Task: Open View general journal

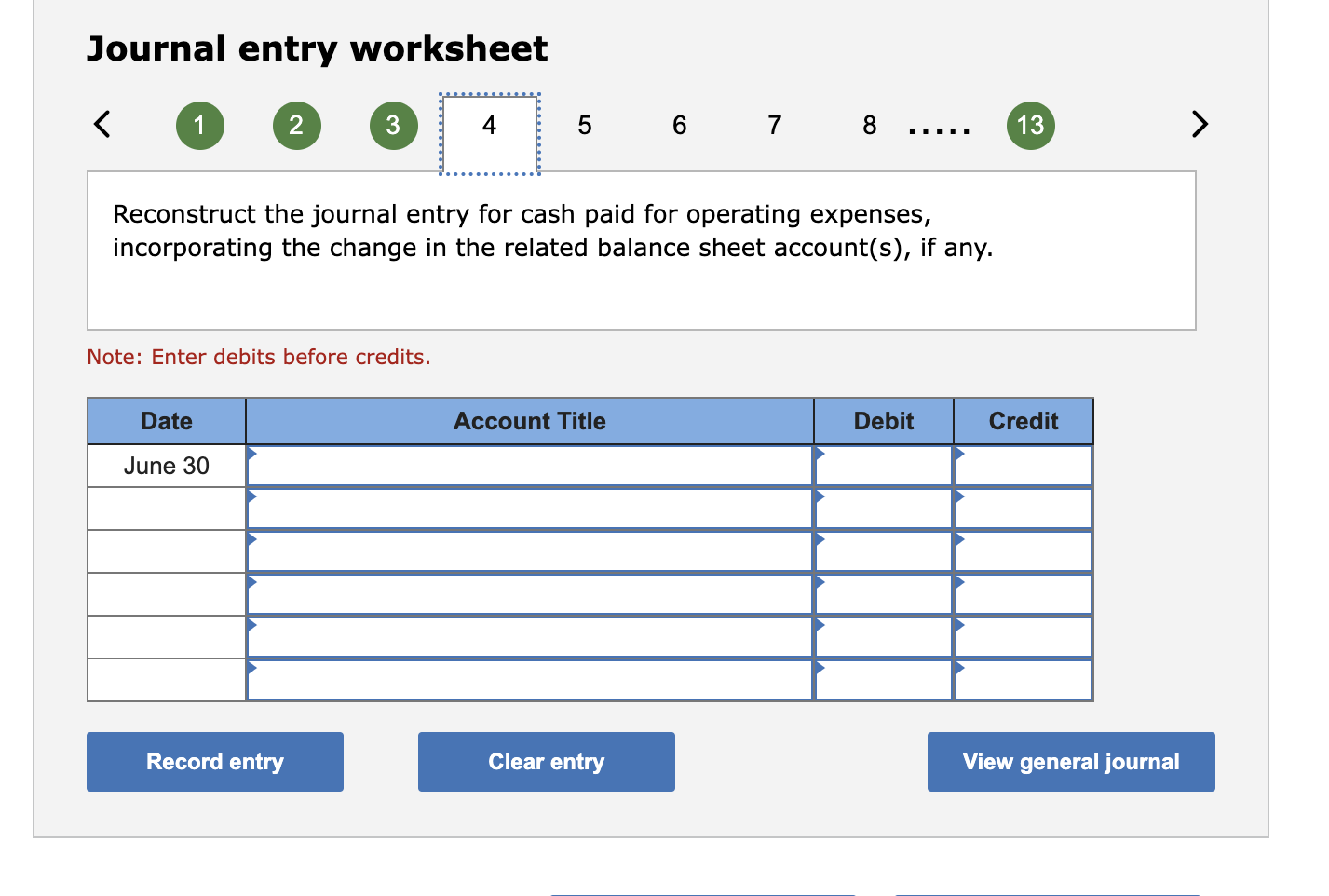Action: [1071, 762]
